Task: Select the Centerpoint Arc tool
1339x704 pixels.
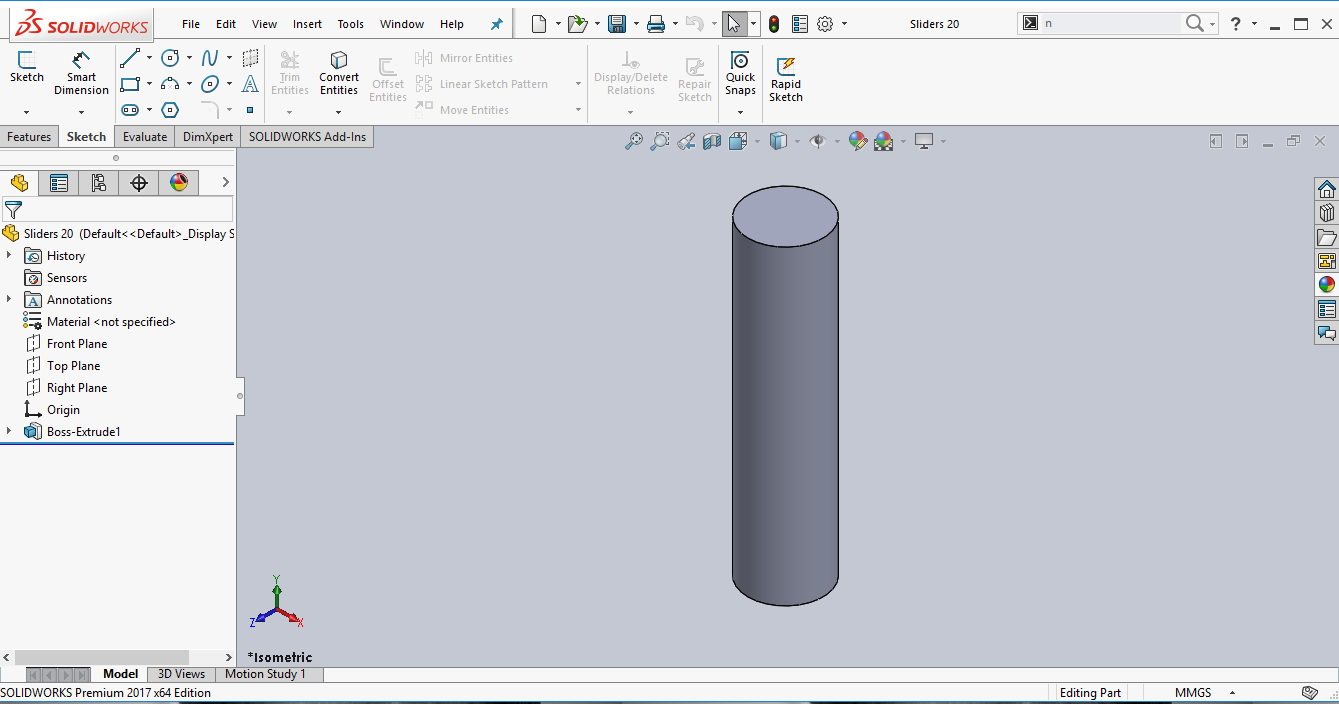Action: click(170, 84)
